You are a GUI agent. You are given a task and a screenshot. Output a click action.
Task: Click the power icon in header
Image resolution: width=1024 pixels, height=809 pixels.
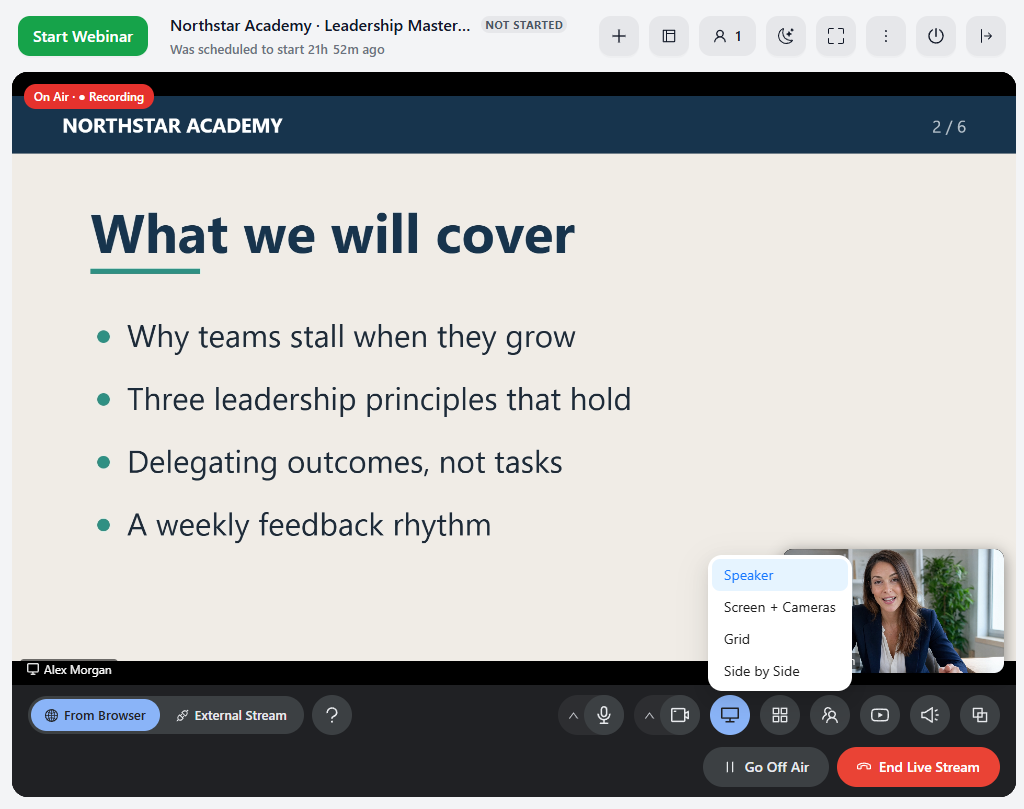pyautogui.click(x=936, y=36)
